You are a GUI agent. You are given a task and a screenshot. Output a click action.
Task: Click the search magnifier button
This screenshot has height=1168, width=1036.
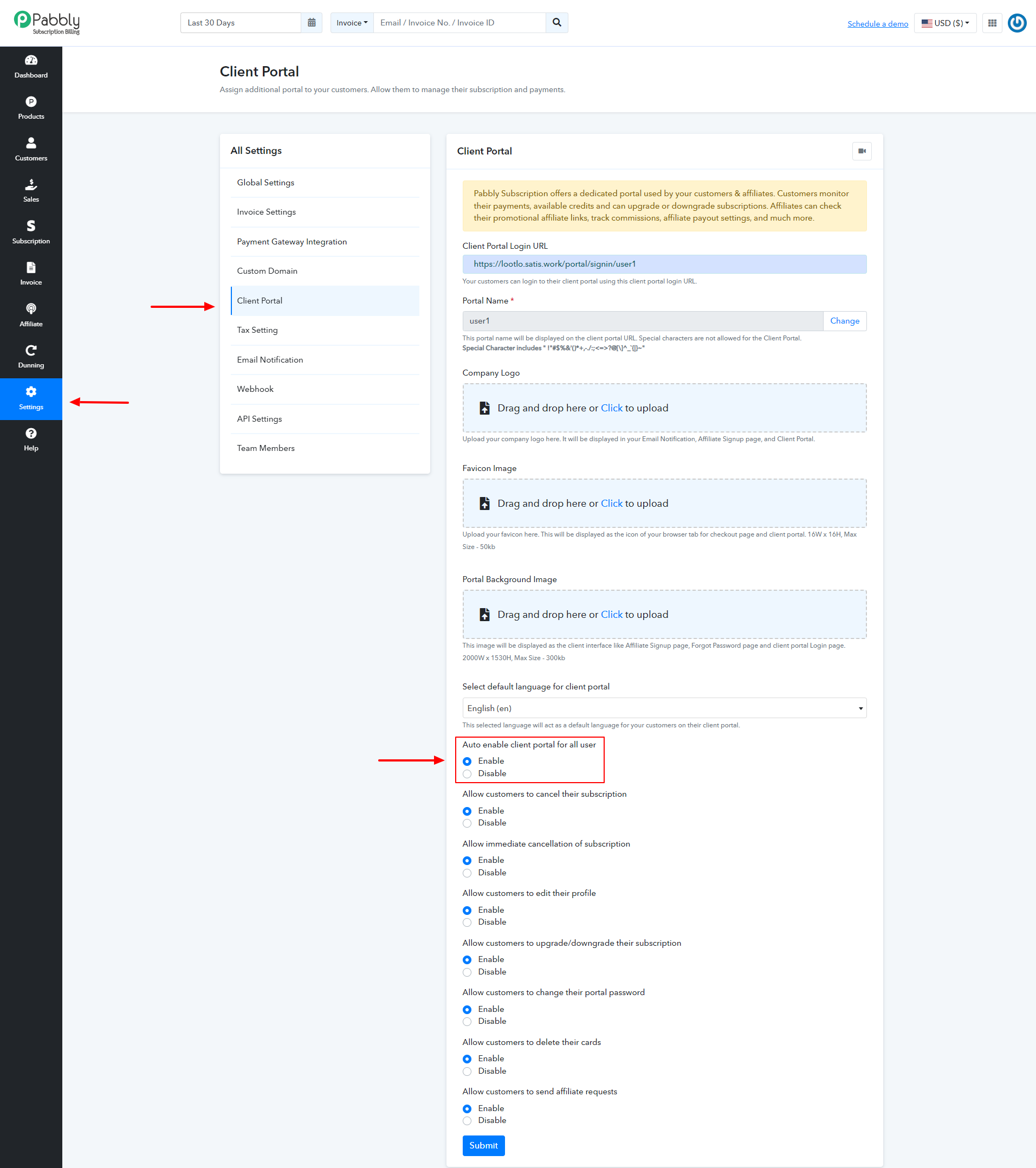tap(557, 23)
